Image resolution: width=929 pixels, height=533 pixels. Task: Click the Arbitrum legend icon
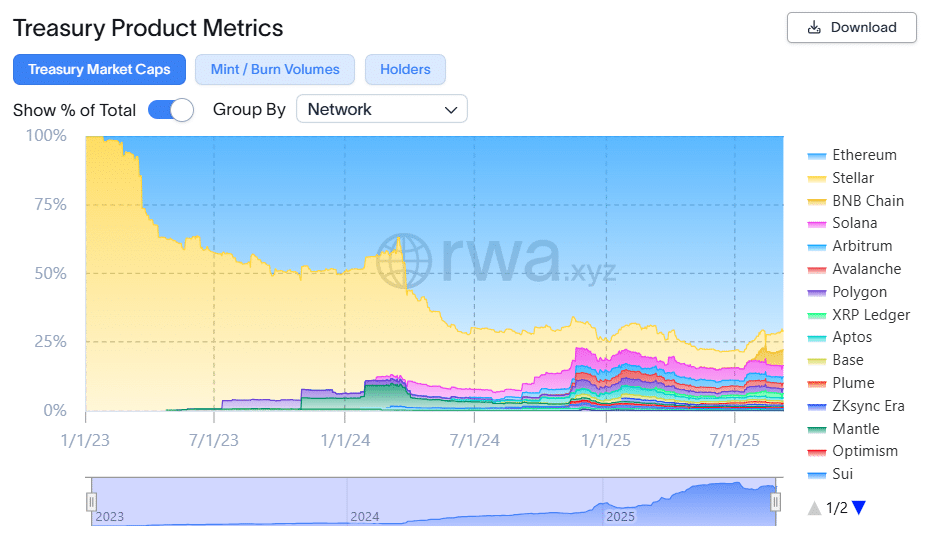coord(816,247)
